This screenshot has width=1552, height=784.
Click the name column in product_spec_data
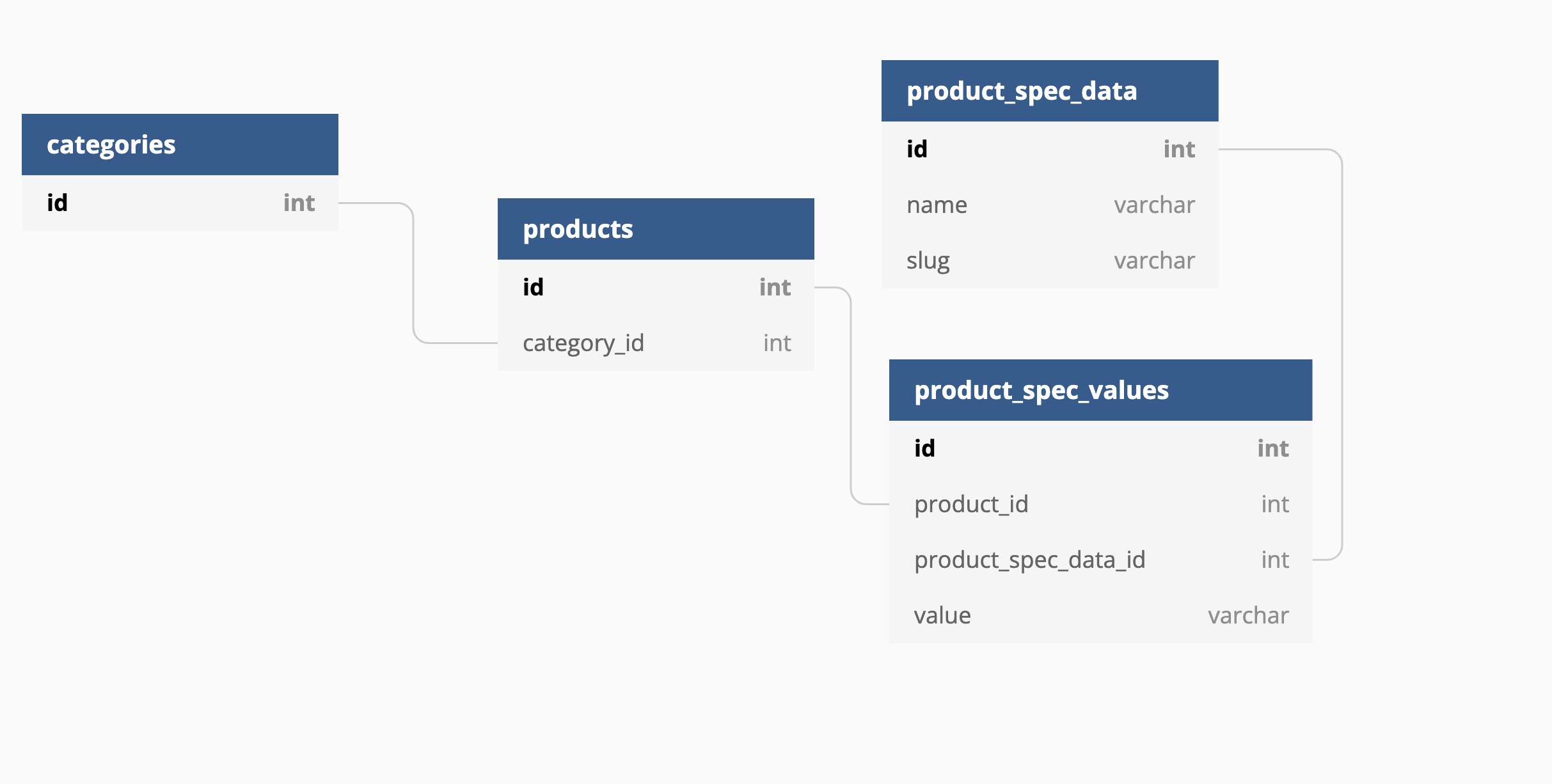937,205
